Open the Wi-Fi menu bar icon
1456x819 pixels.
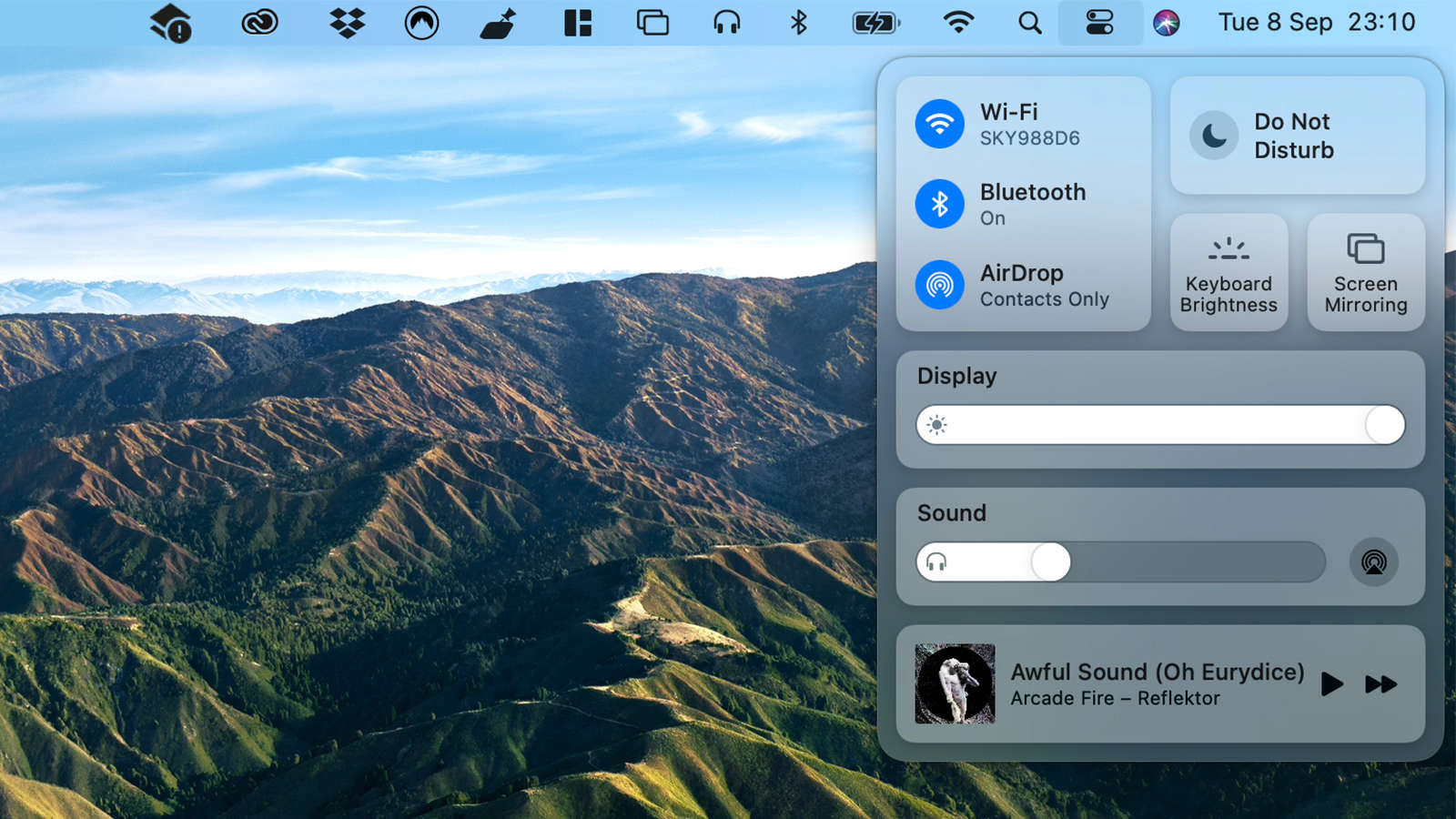tap(958, 23)
